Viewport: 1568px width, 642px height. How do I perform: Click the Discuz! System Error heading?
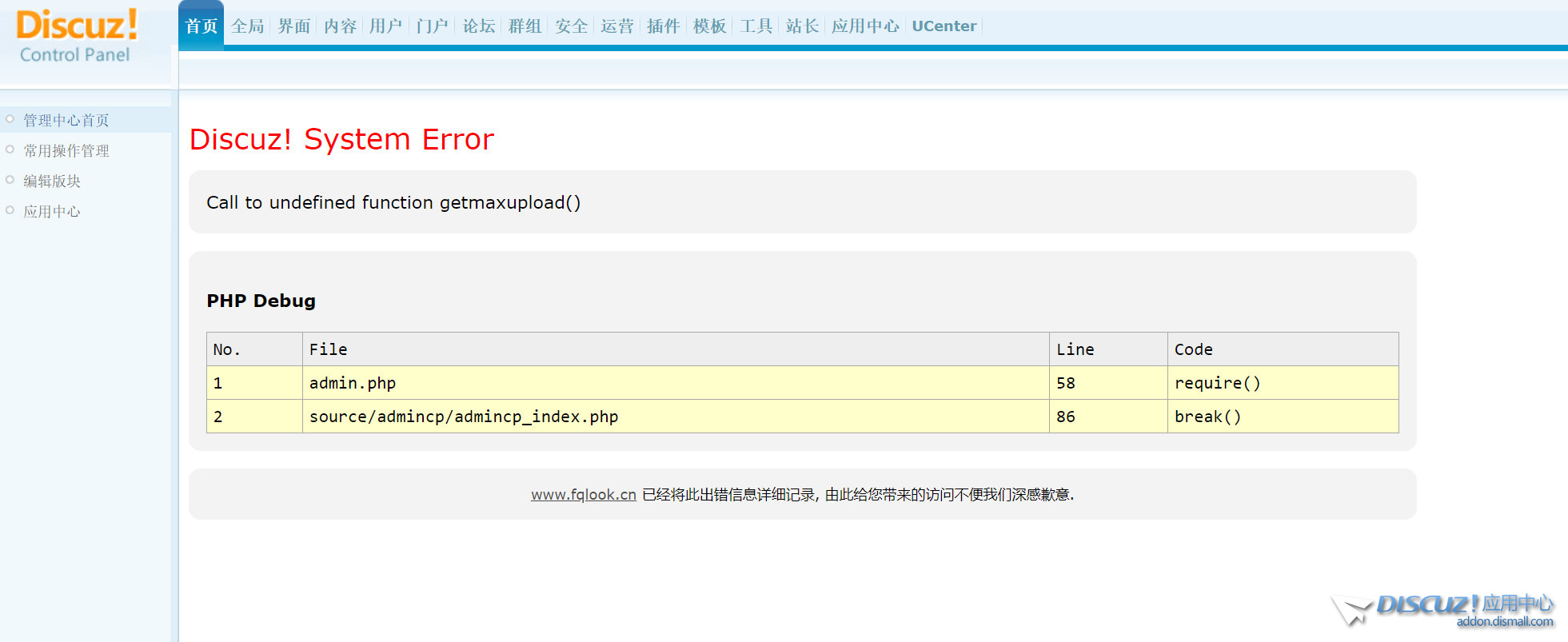click(341, 139)
